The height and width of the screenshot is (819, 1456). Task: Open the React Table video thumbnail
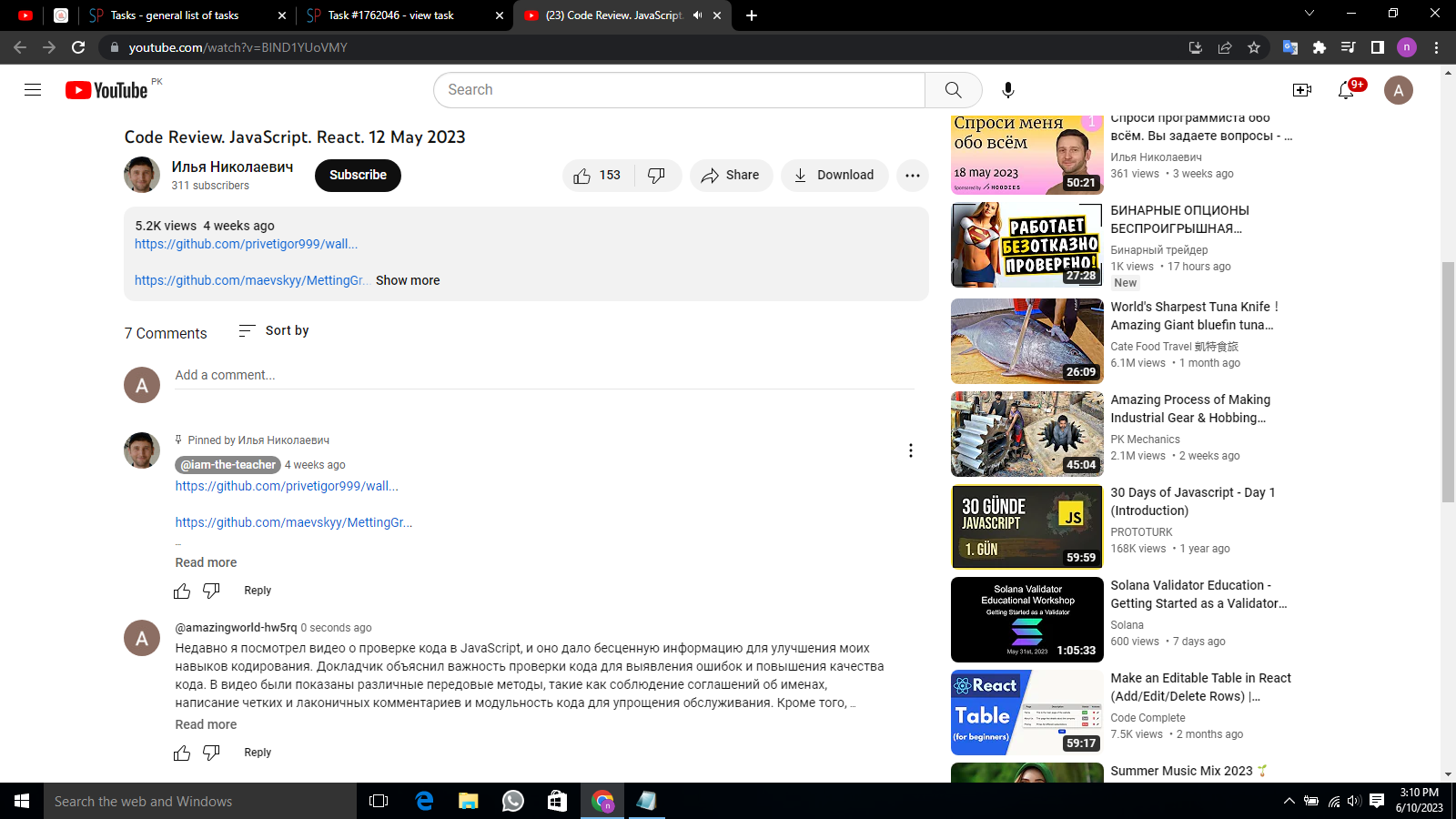(1027, 713)
